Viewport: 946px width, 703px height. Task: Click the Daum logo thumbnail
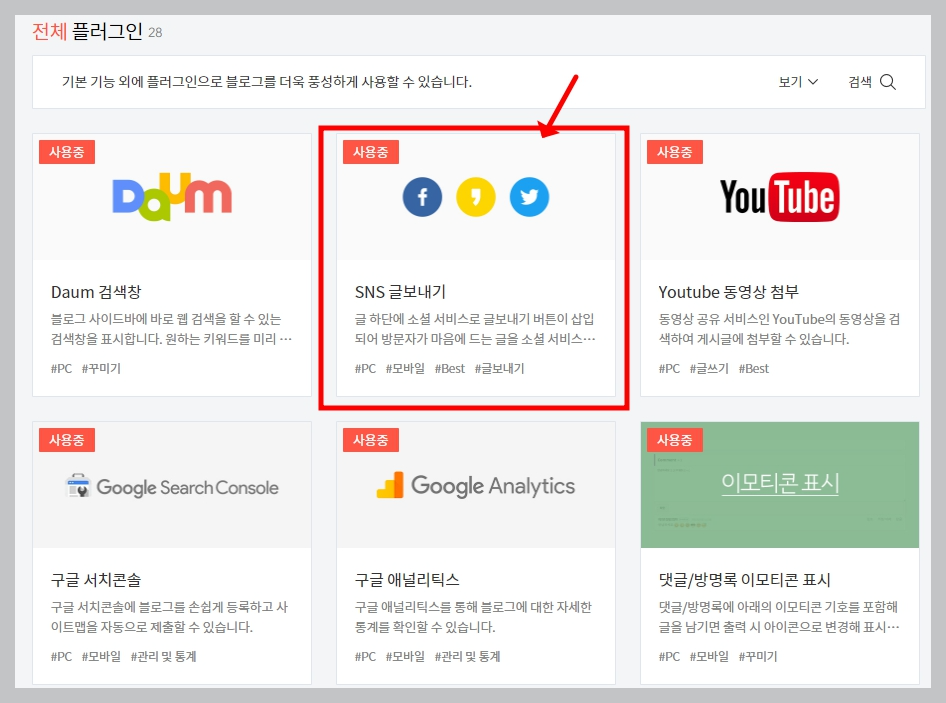(172, 197)
